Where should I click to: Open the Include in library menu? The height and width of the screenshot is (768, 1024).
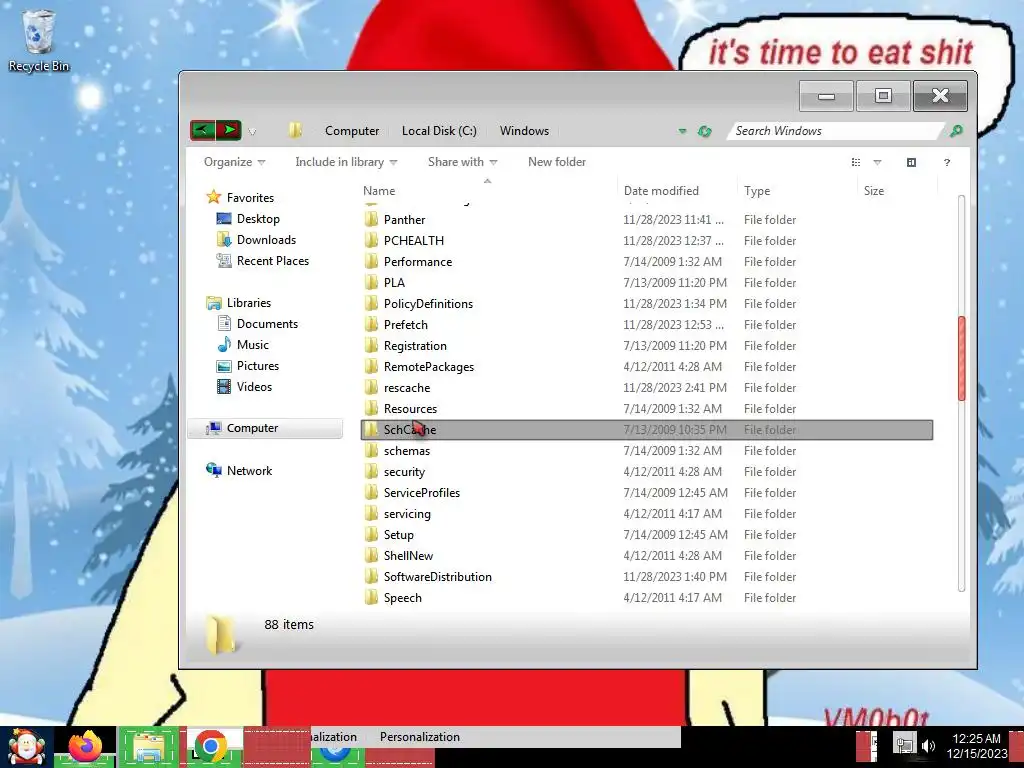(346, 162)
